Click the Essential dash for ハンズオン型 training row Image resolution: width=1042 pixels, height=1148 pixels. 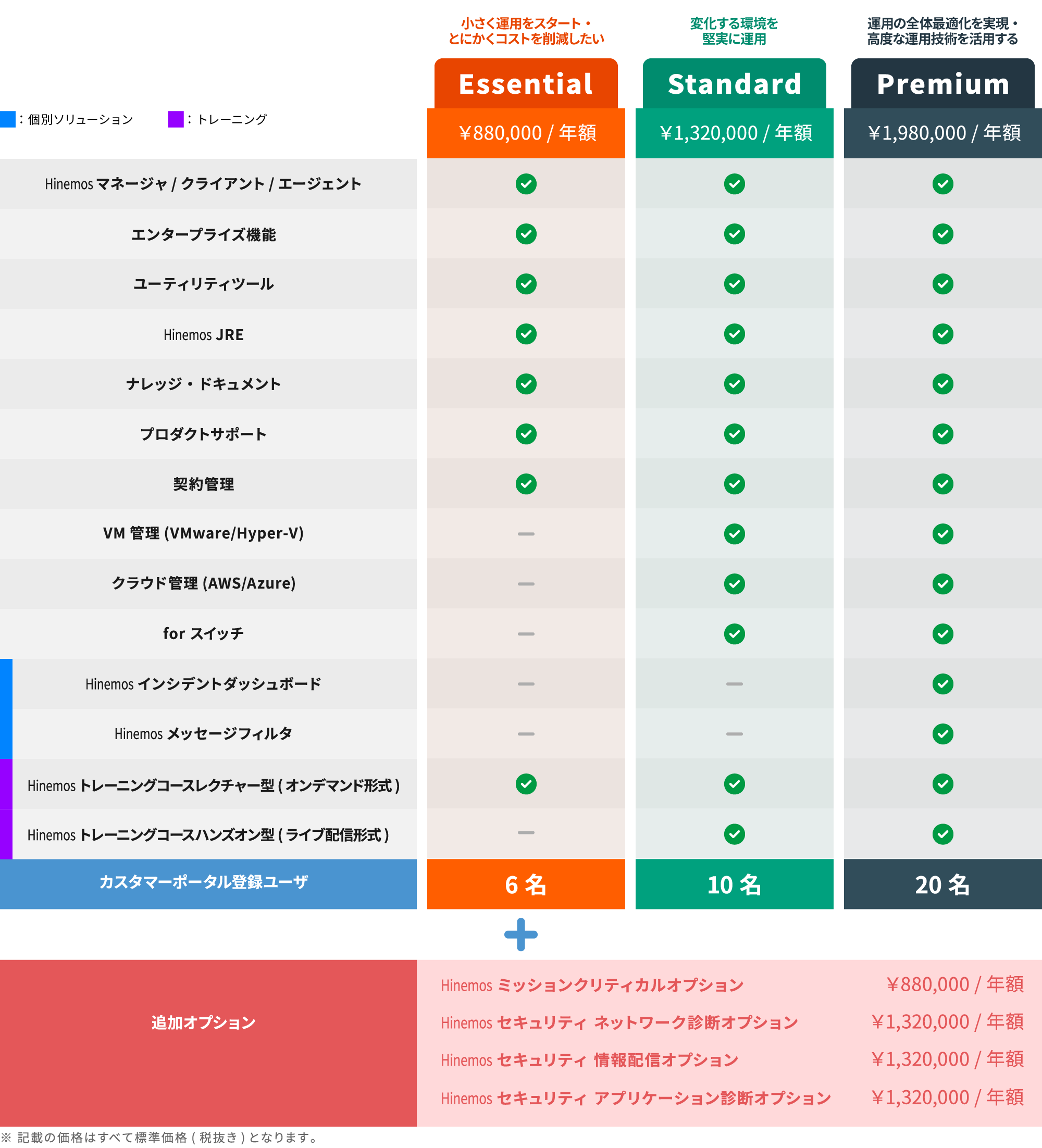[x=526, y=832]
